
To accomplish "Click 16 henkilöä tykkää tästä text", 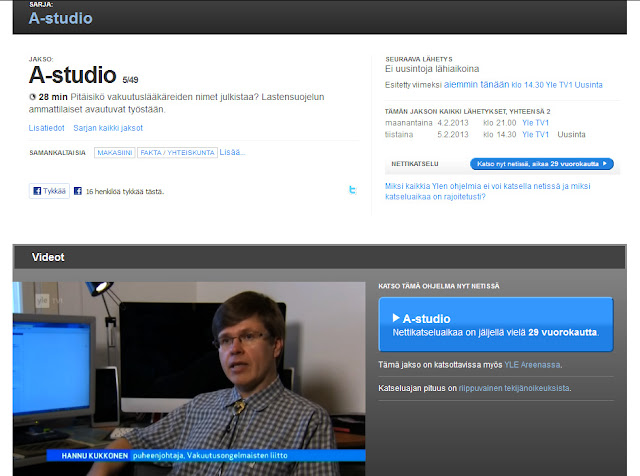I will click(x=125, y=191).
